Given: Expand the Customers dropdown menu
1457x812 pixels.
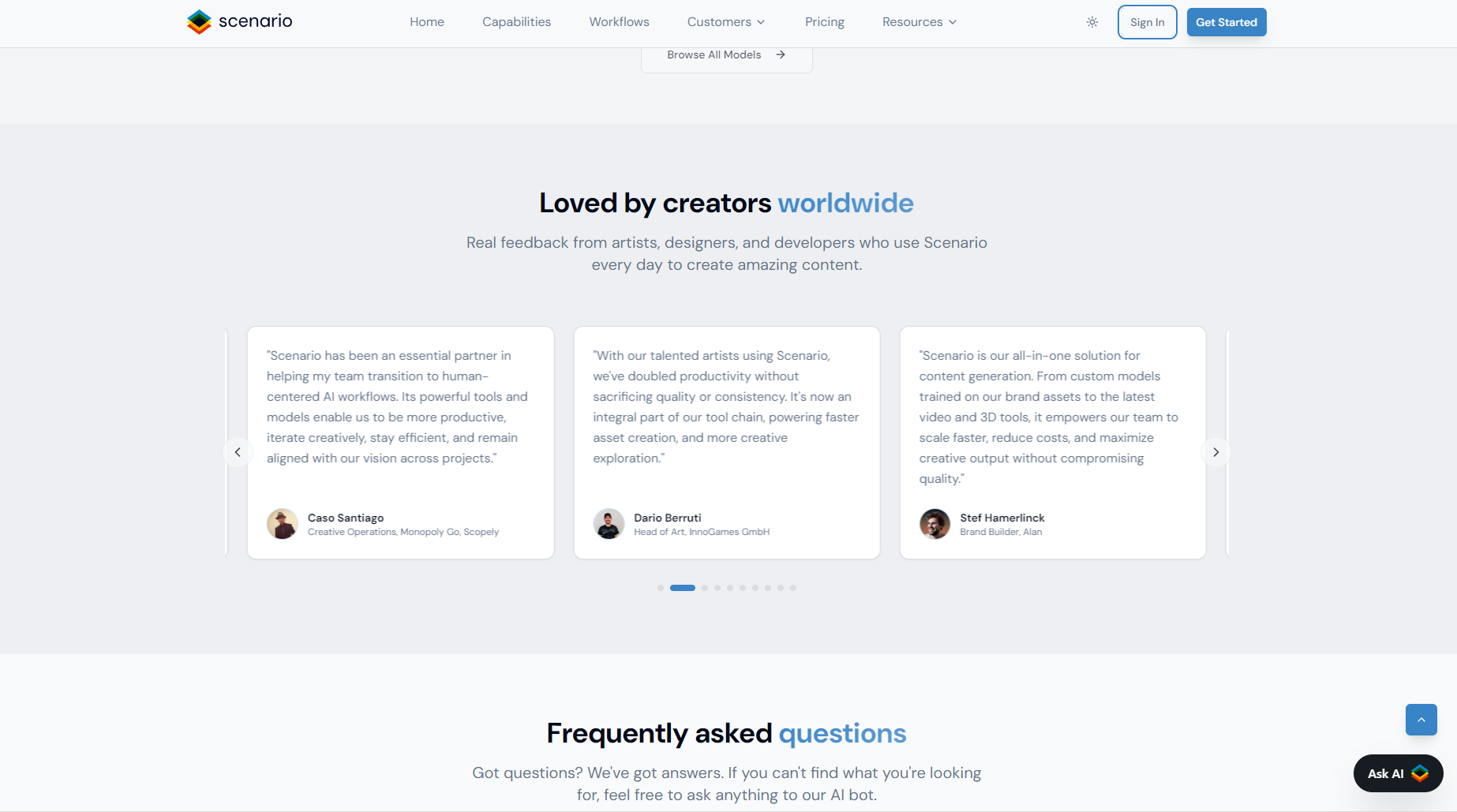Looking at the screenshot, I should pyautogui.click(x=725, y=22).
